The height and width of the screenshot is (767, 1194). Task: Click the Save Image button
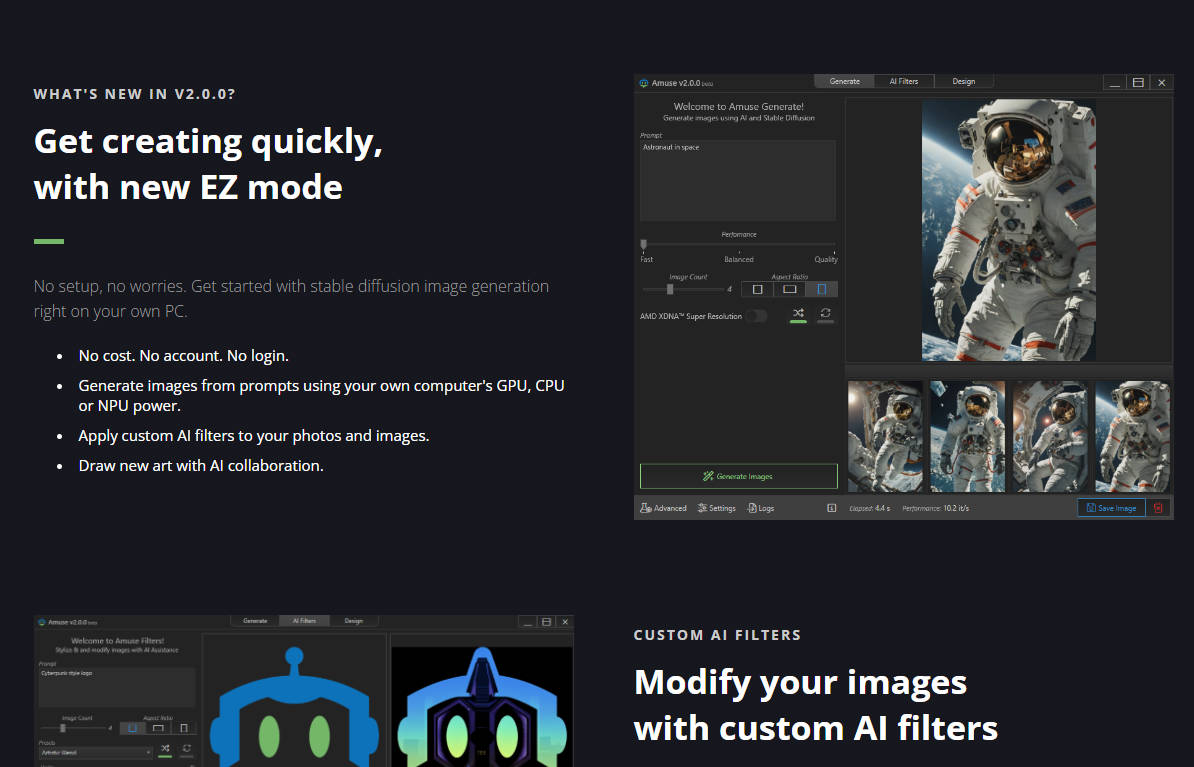[1111, 508]
